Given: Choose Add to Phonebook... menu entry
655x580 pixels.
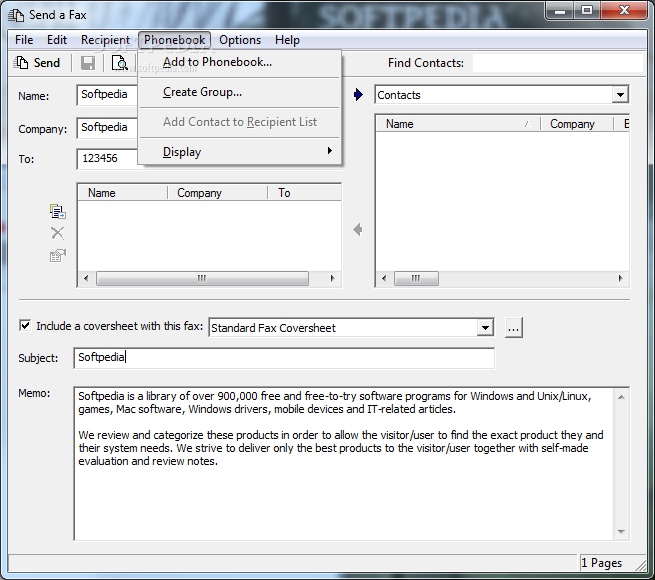Looking at the screenshot, I should tap(240, 62).
